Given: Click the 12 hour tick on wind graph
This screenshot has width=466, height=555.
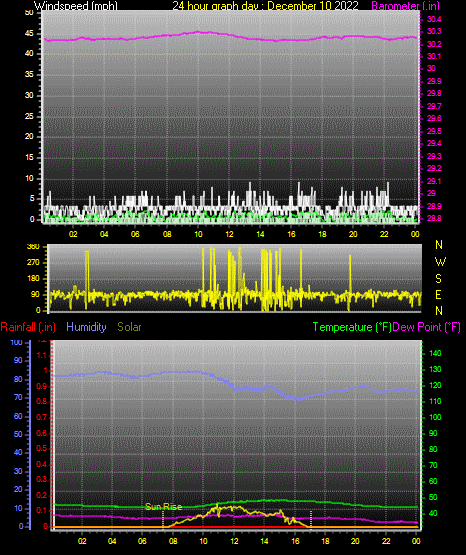Looking at the screenshot, I should click(x=229, y=234).
